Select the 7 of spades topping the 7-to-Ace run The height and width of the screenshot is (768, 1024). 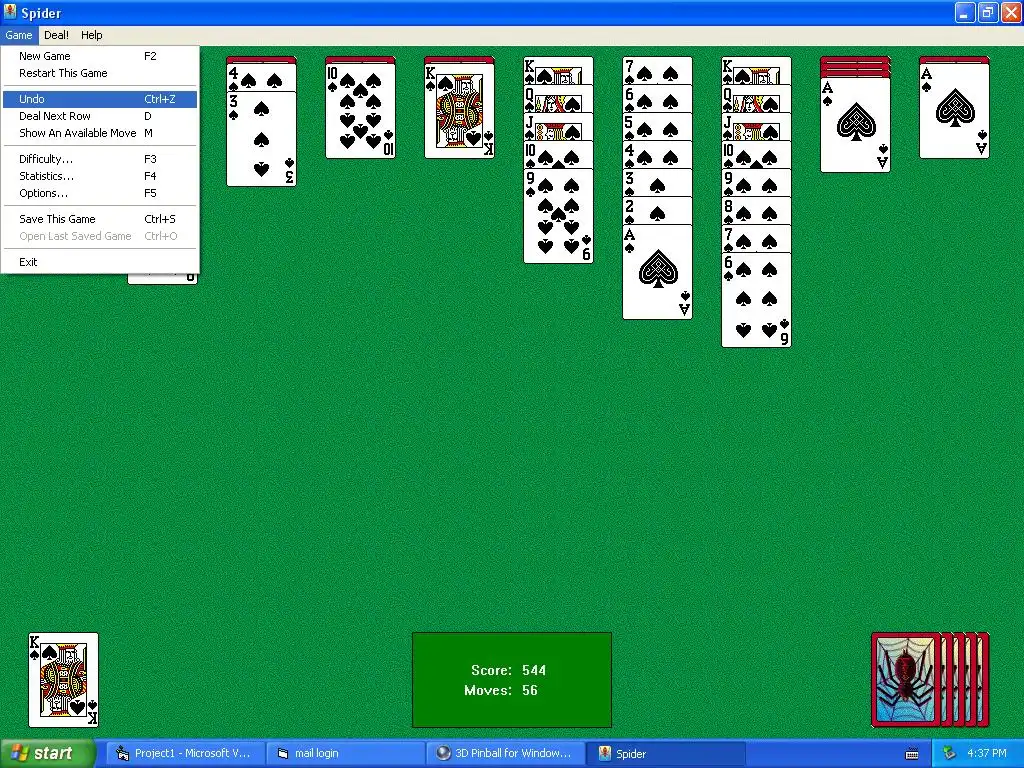point(658,71)
